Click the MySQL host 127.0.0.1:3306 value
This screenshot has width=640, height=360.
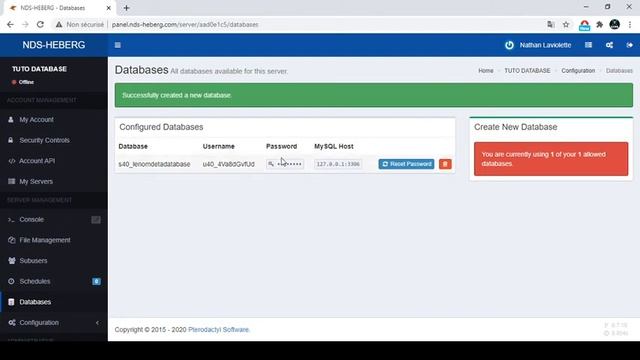point(338,164)
